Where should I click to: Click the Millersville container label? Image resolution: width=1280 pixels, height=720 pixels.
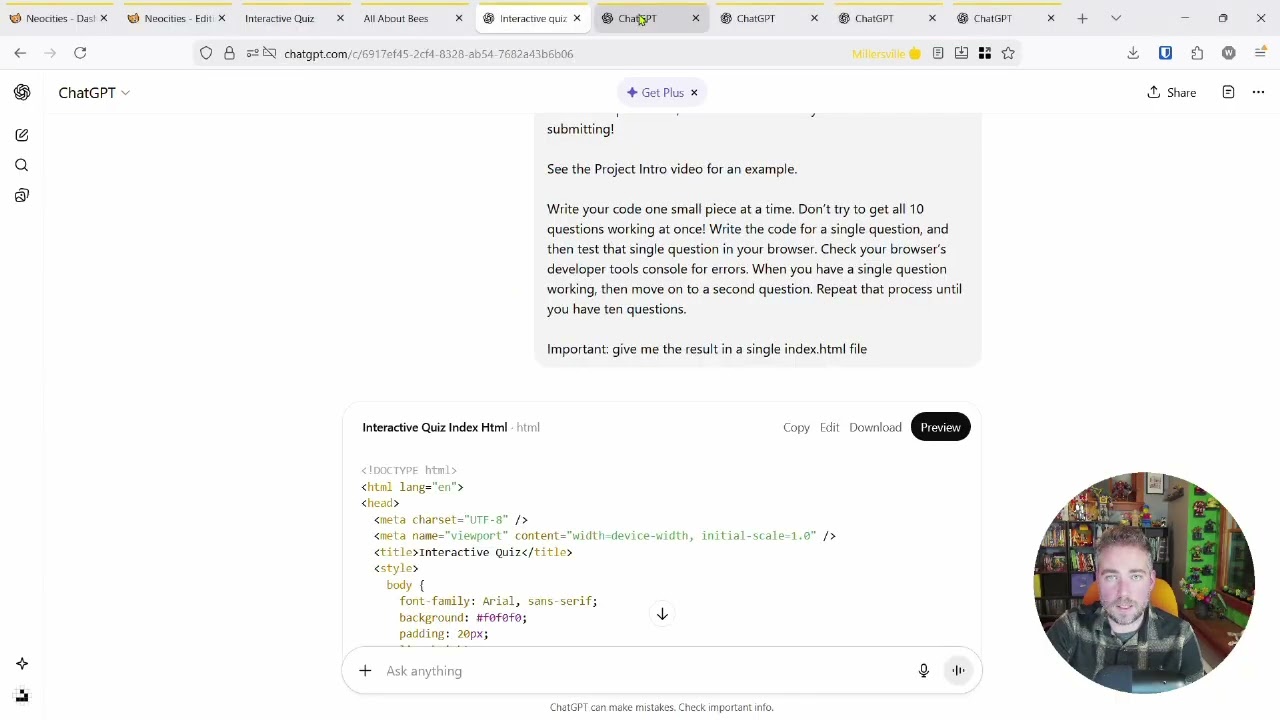tap(886, 53)
